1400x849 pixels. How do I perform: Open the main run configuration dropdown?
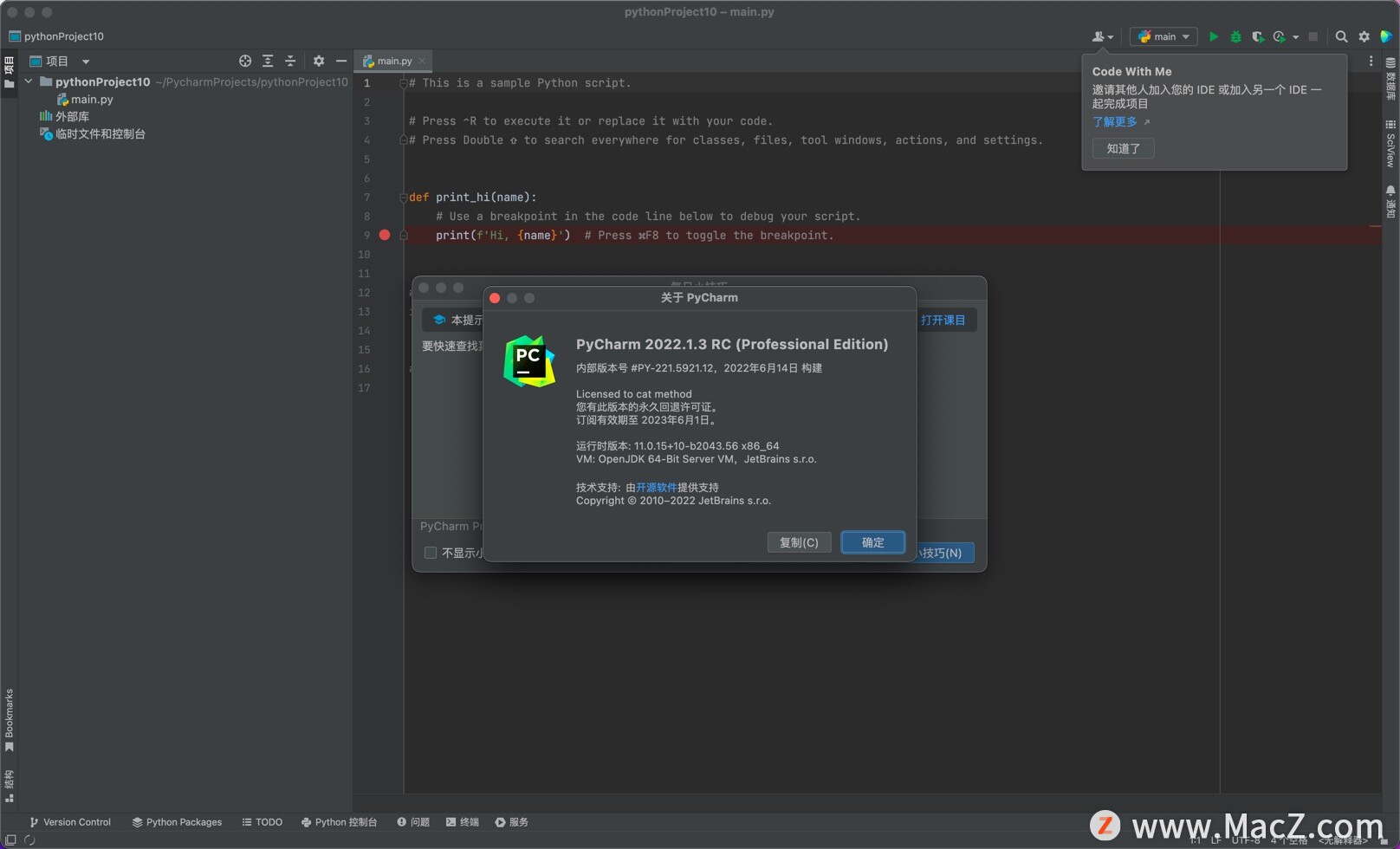click(x=1163, y=36)
